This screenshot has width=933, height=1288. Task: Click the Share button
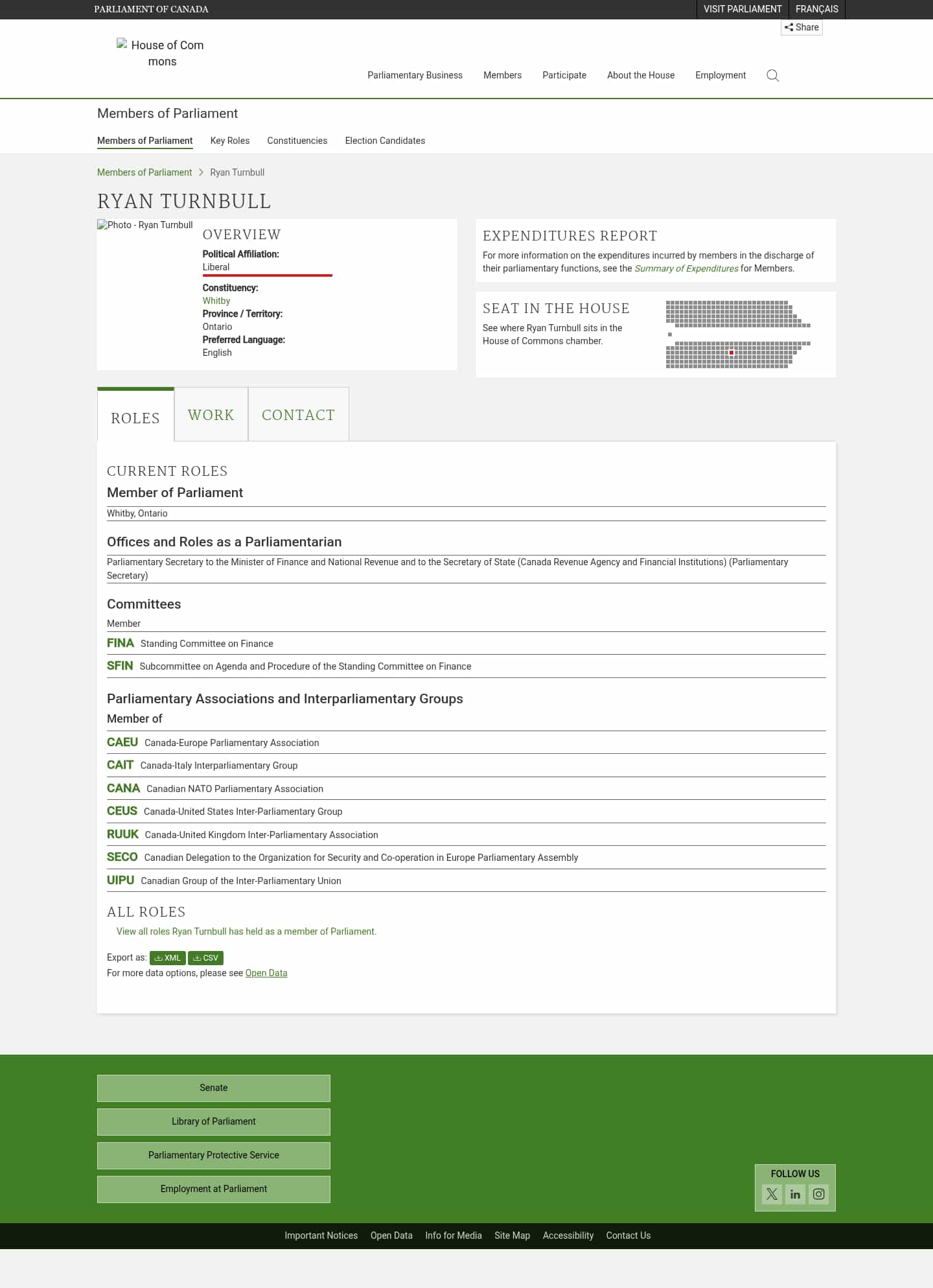[801, 27]
